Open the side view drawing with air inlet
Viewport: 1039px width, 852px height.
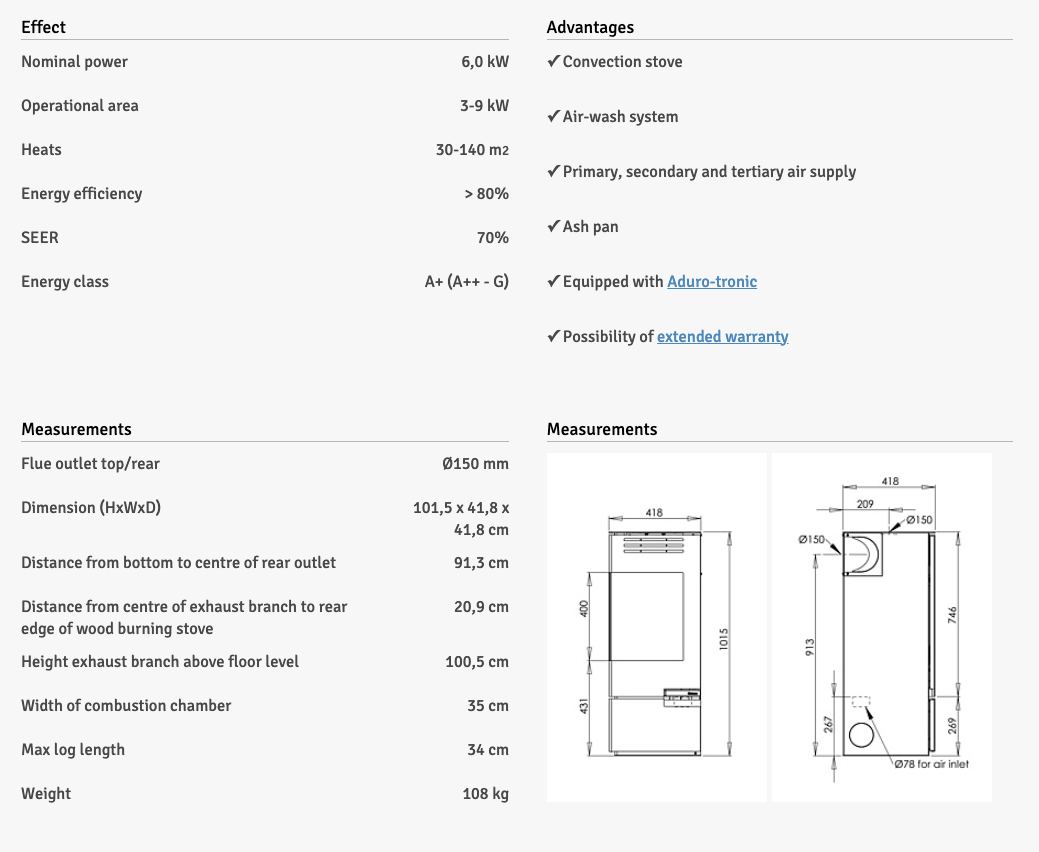pos(881,627)
